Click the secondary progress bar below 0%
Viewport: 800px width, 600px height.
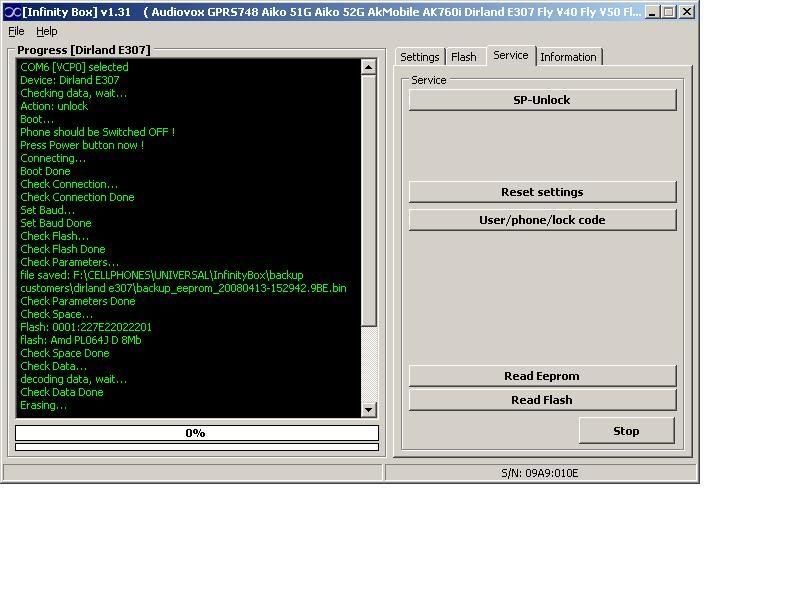(x=197, y=447)
